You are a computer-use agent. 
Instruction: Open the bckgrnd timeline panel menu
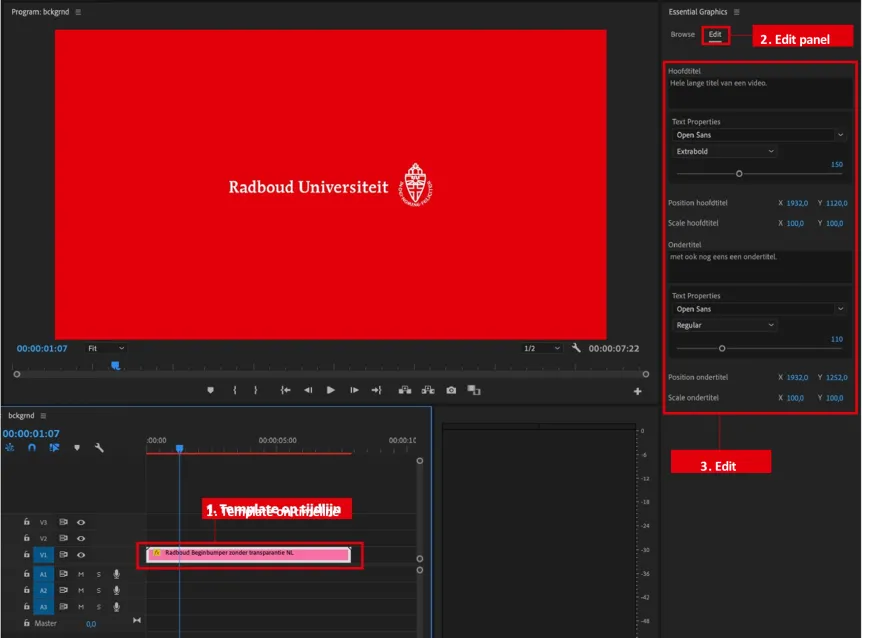coord(43,416)
